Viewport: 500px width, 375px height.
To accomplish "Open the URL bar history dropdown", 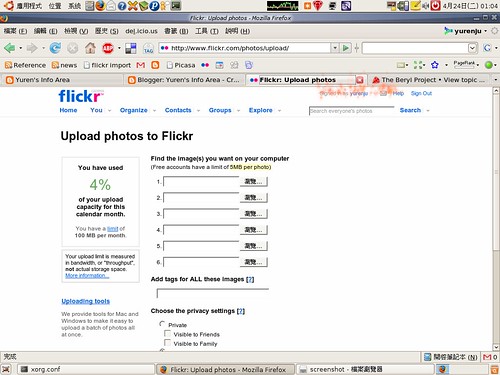I will pyautogui.click(x=335, y=48).
